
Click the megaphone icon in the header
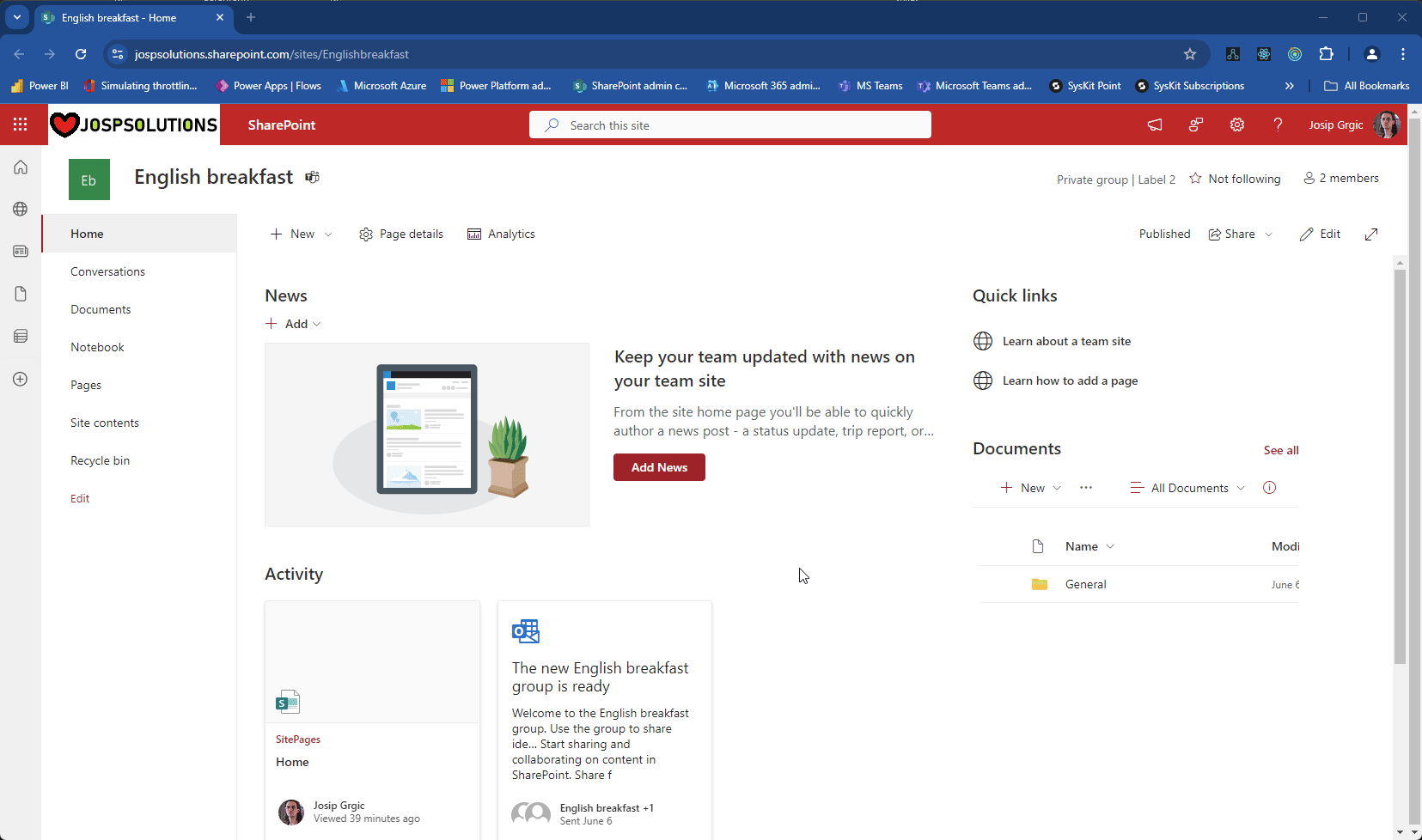1155,125
